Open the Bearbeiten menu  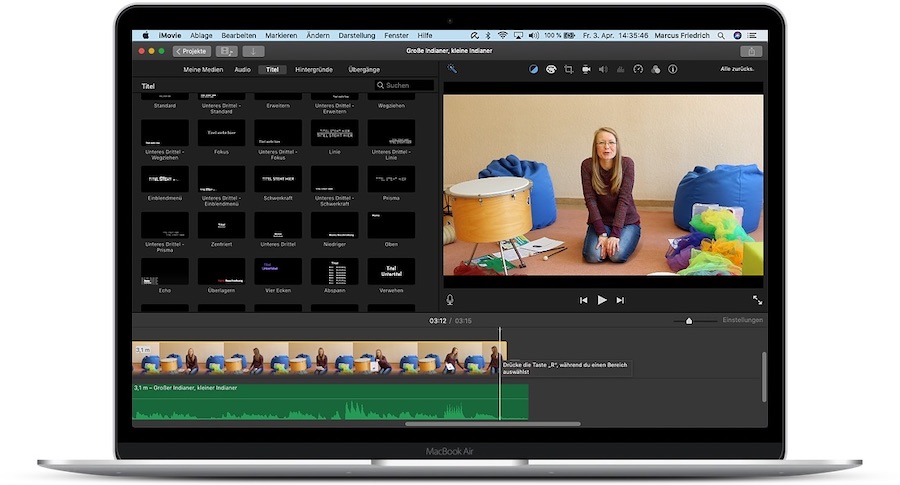coord(239,36)
